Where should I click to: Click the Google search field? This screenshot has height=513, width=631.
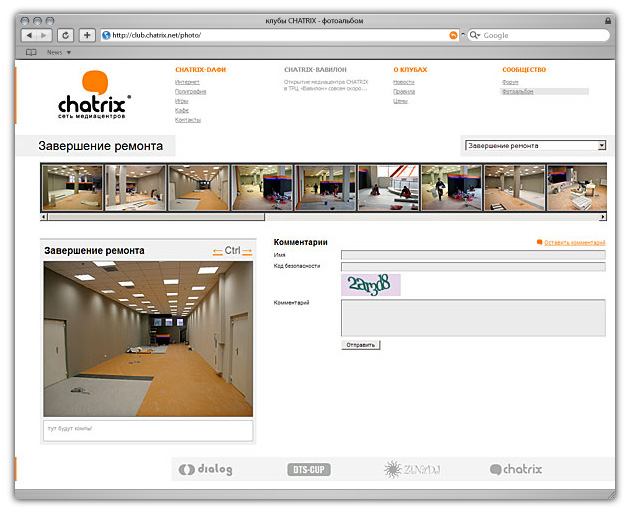(539, 35)
